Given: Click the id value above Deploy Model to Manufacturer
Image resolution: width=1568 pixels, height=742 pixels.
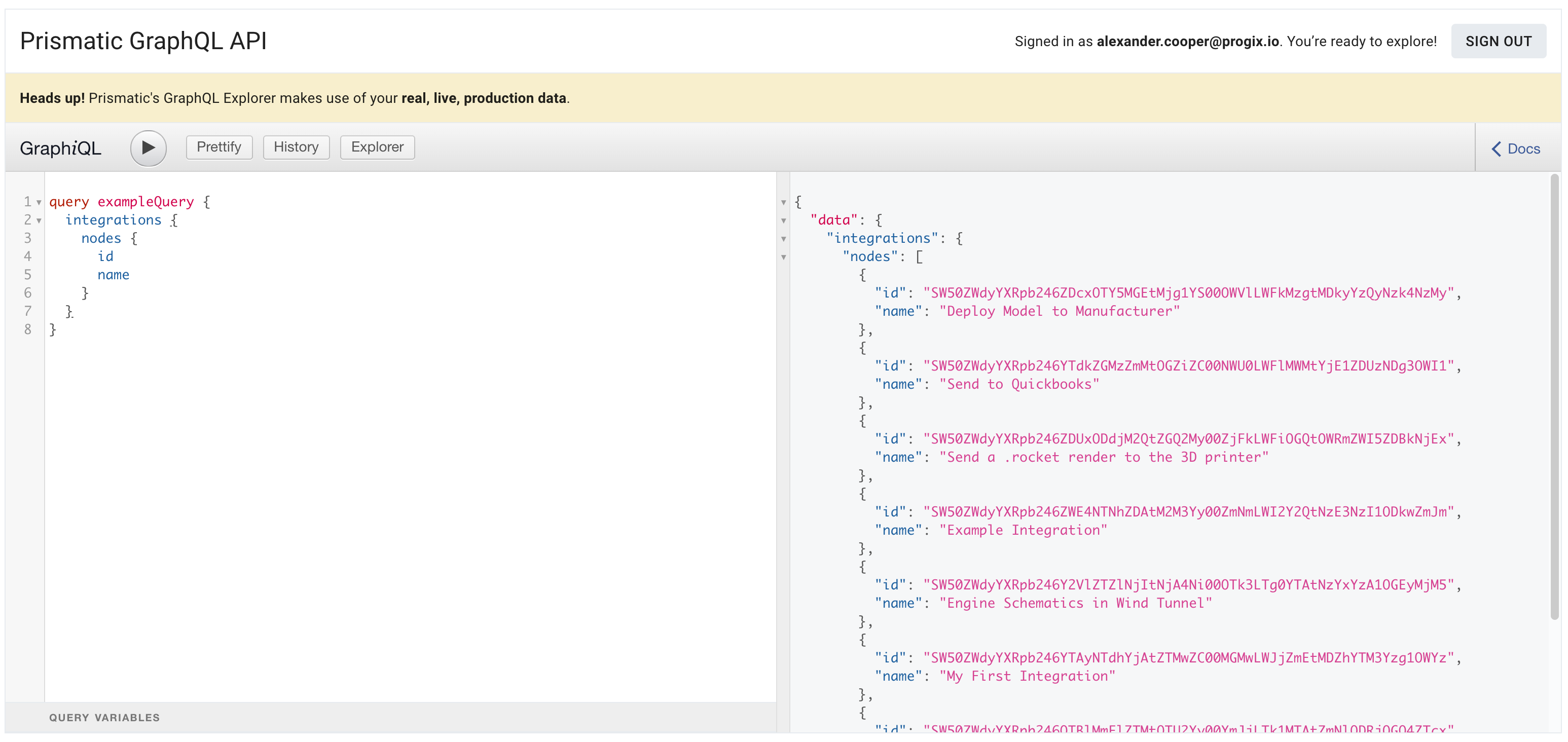Looking at the screenshot, I should [x=1188, y=293].
